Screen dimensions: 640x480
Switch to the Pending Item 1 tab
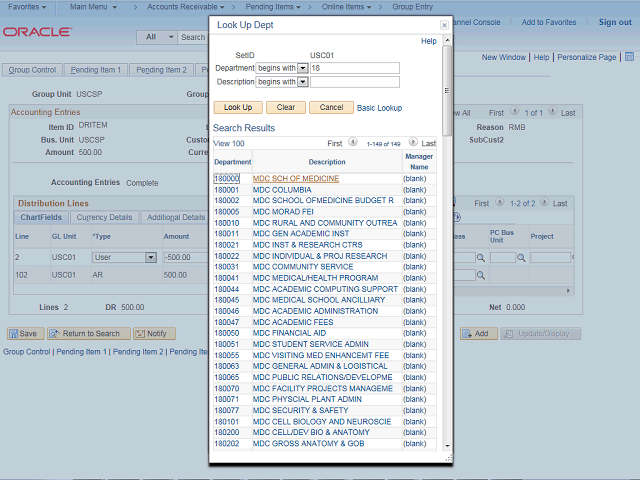point(96,70)
